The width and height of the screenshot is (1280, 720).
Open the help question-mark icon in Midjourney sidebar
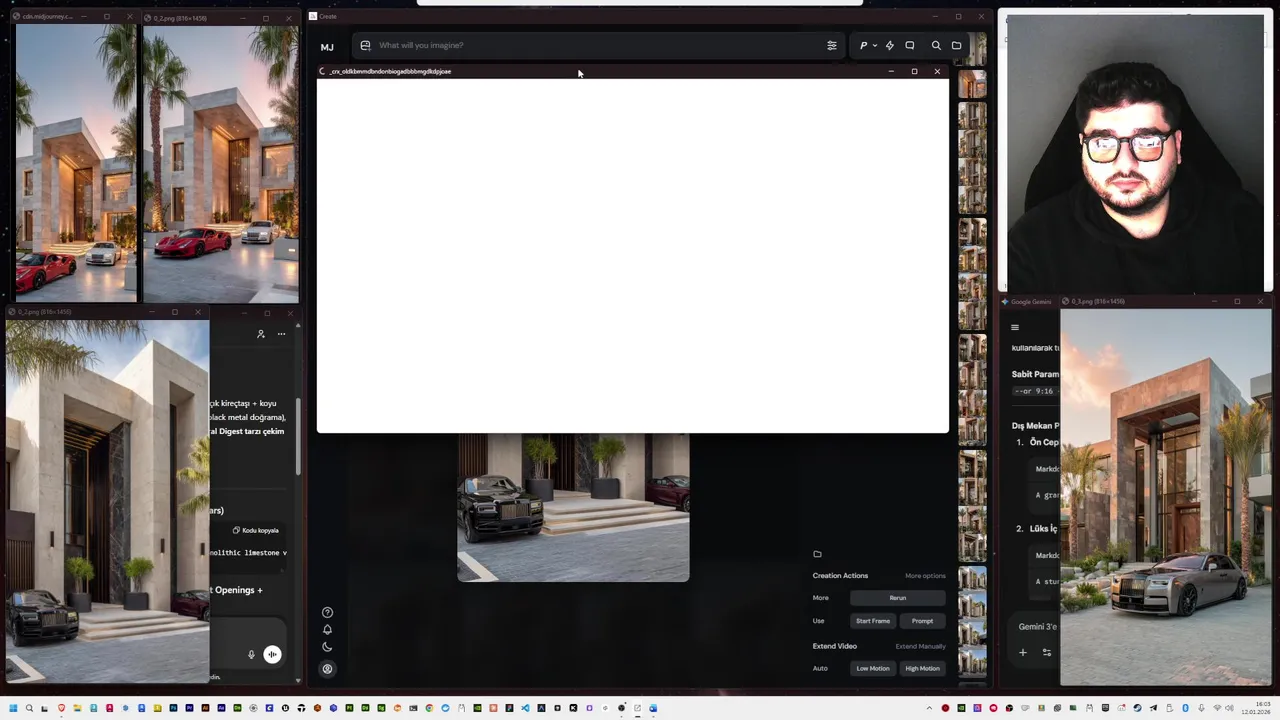(327, 612)
